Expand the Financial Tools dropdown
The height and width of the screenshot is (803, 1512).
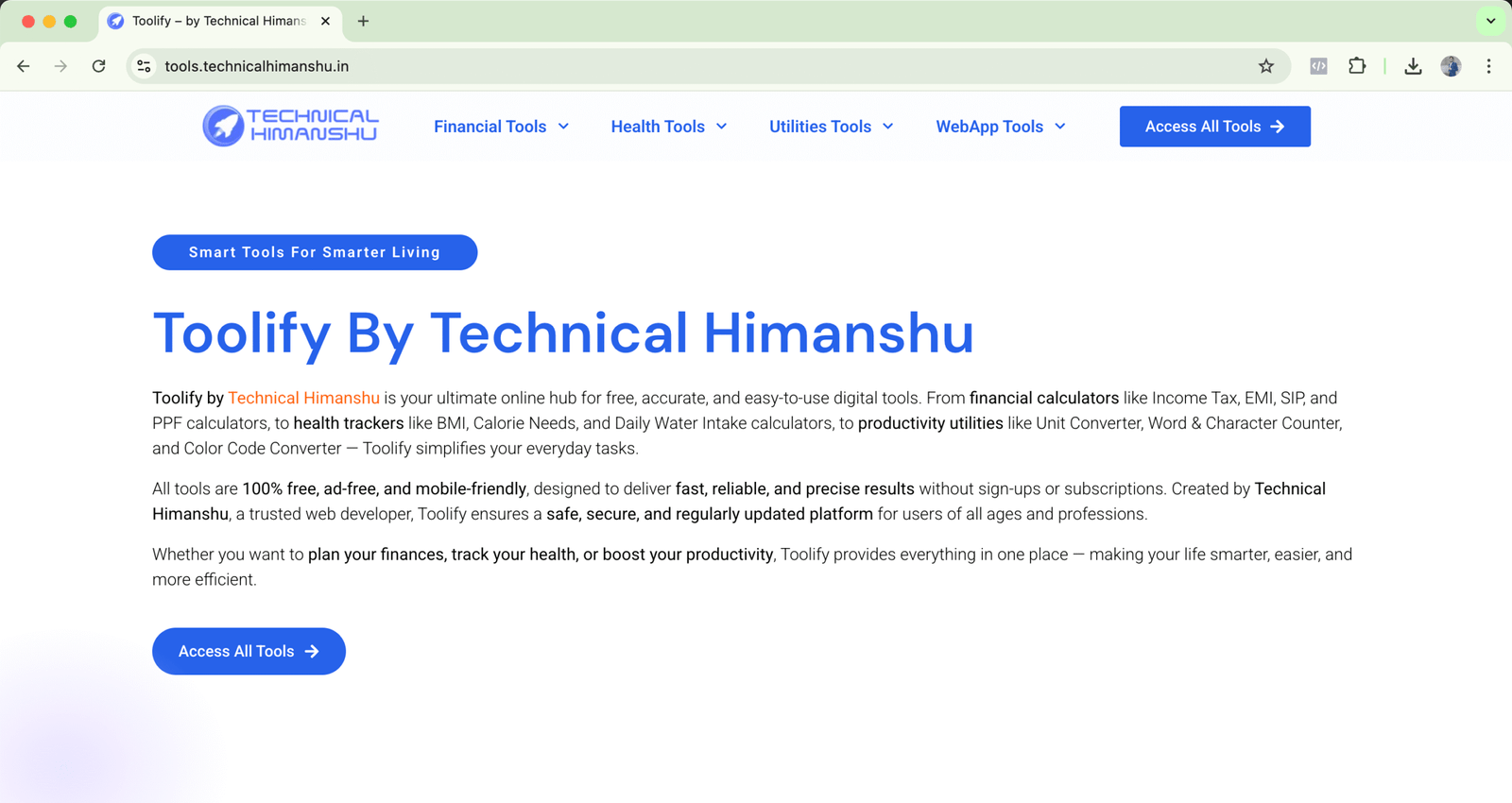coord(501,127)
